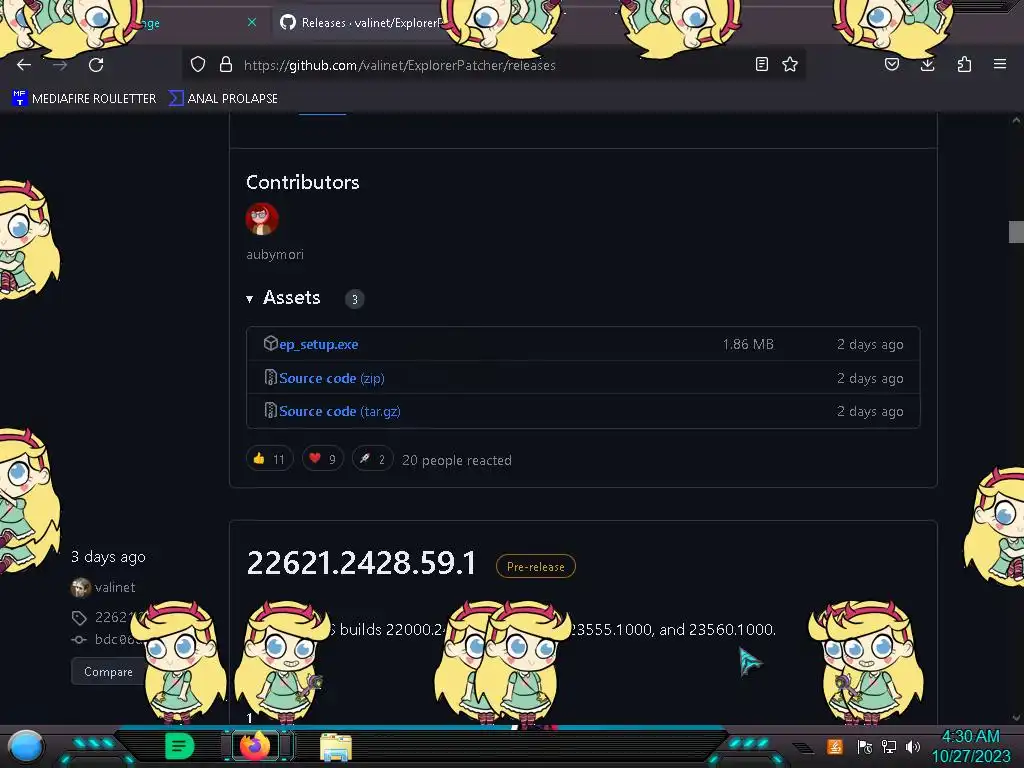The image size is (1024, 768).
Task: Open the Action Center flag icon
Action: (x=865, y=746)
